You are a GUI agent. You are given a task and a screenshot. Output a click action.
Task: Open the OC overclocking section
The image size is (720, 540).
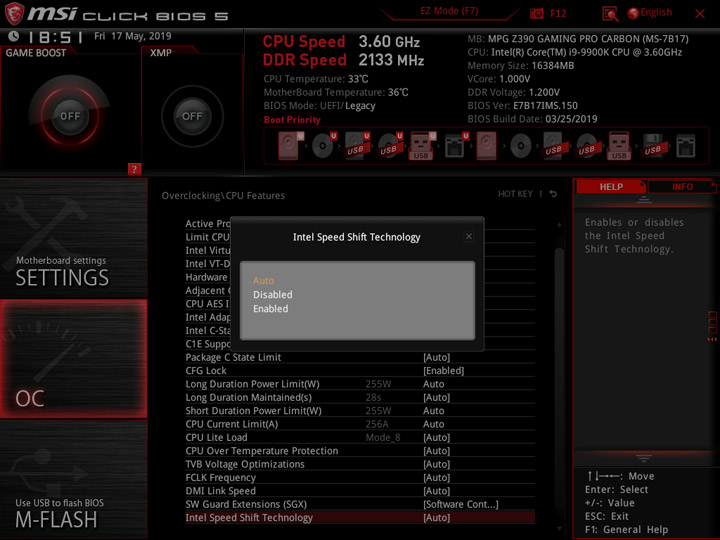tap(73, 359)
